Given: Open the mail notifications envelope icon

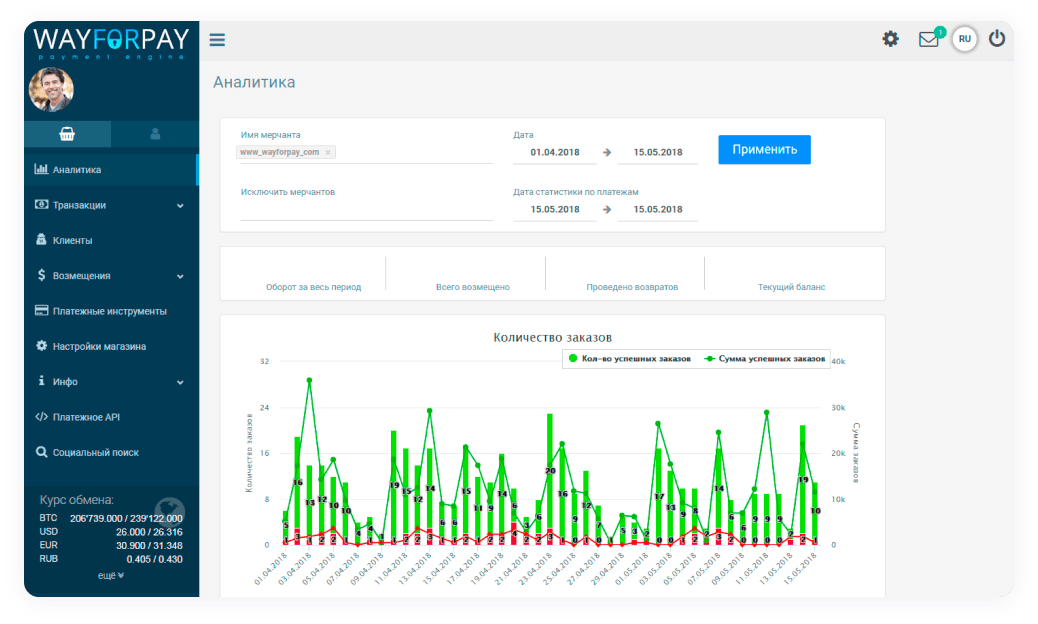Looking at the screenshot, I should (x=929, y=40).
